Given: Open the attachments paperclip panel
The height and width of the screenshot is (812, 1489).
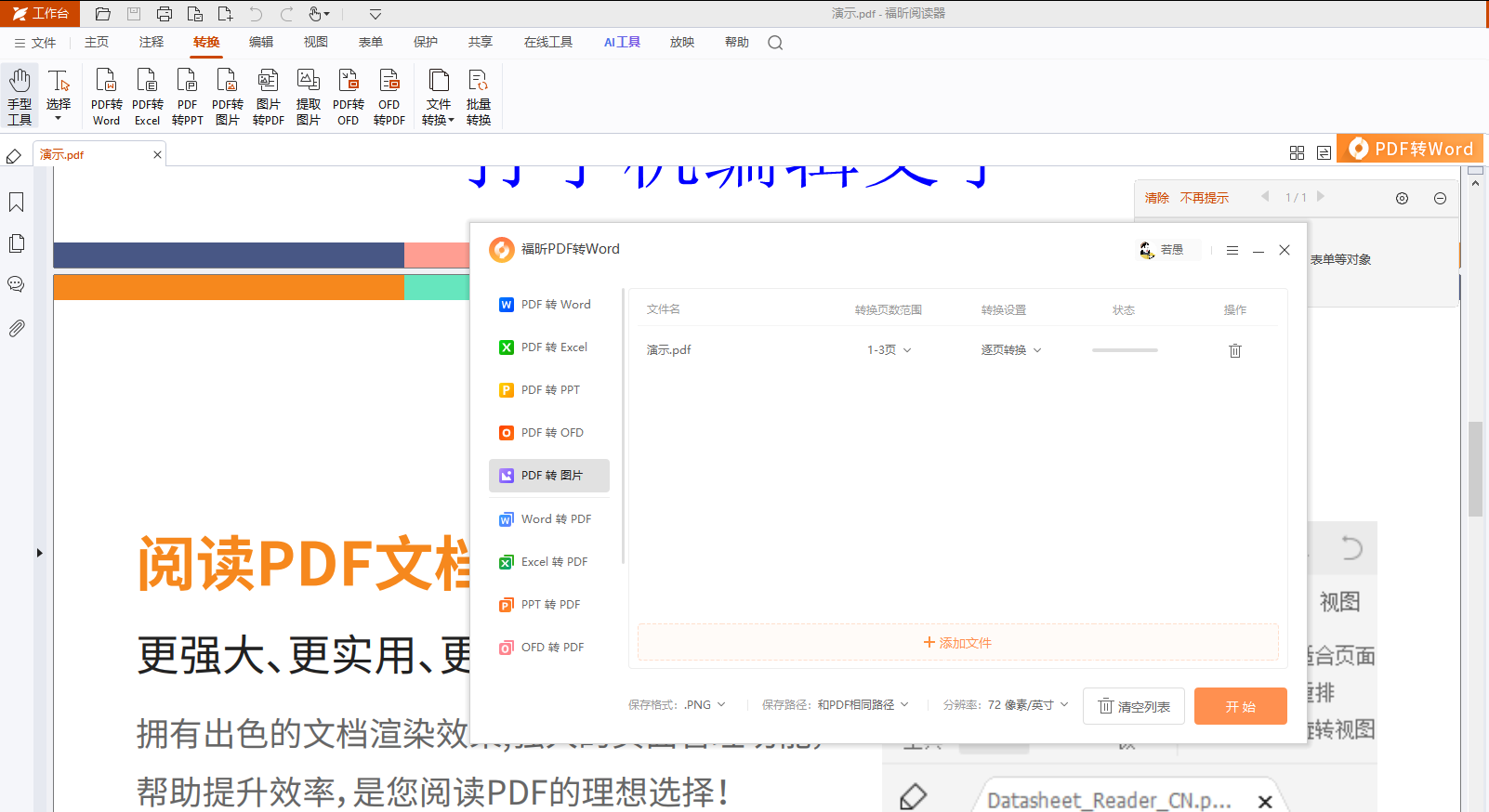Looking at the screenshot, I should coord(16,328).
